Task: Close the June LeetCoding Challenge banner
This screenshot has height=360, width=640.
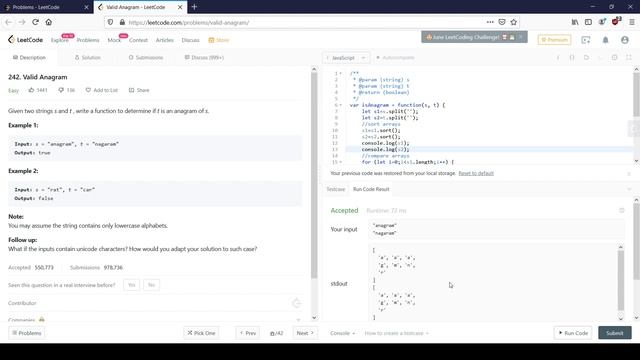Action: point(520,37)
